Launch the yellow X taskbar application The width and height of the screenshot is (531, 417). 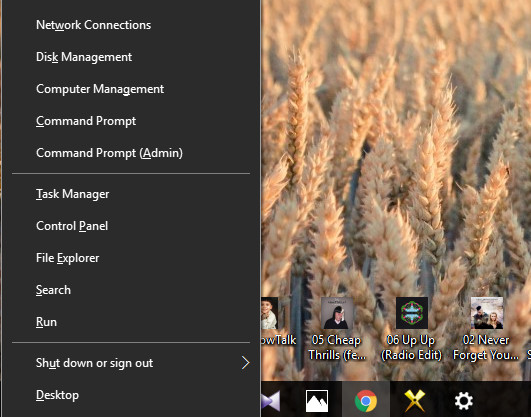click(x=415, y=400)
